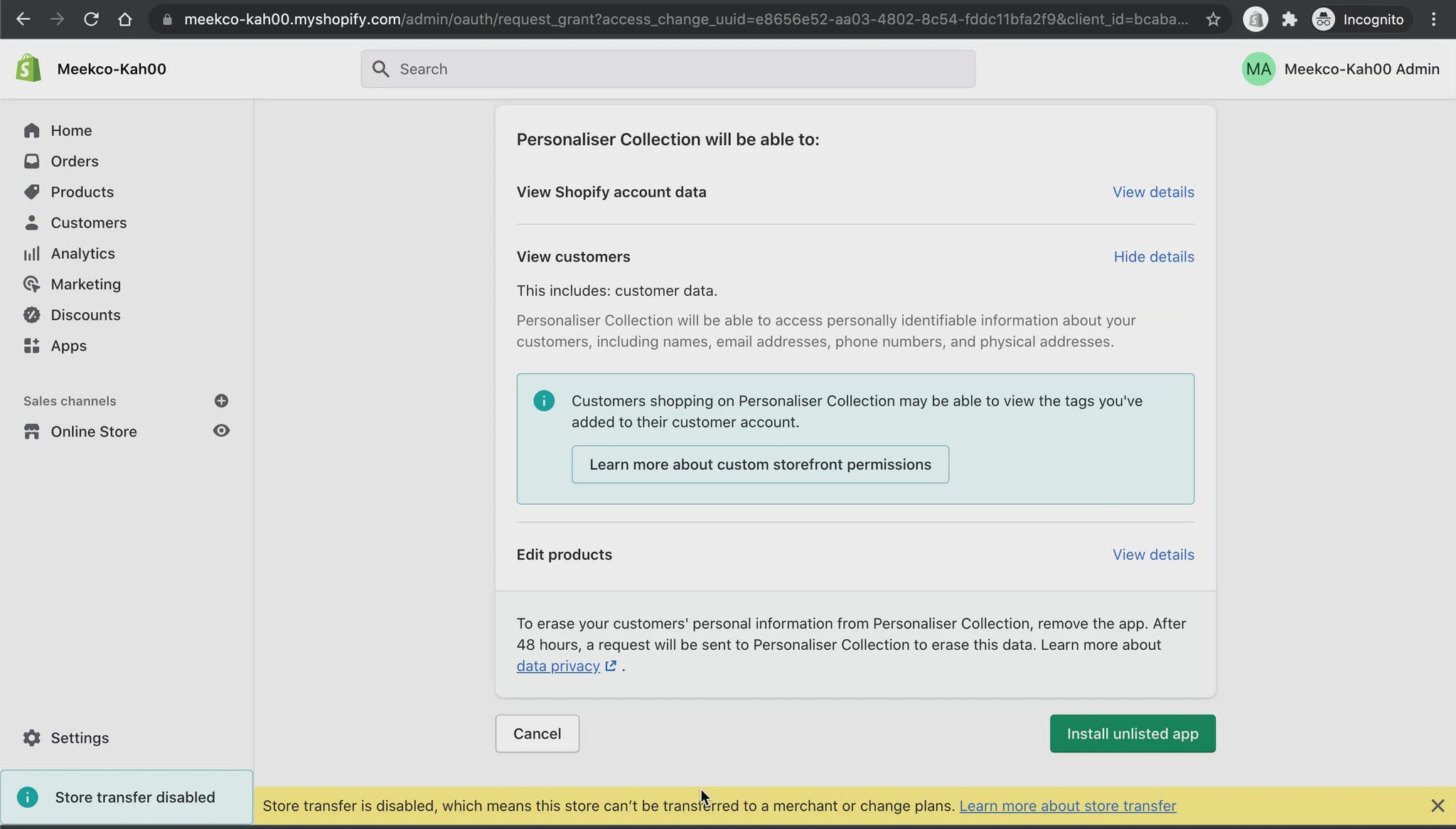Screen dimensions: 1456x829
Task: Learn more about custom storefront permissions
Action: (759, 464)
